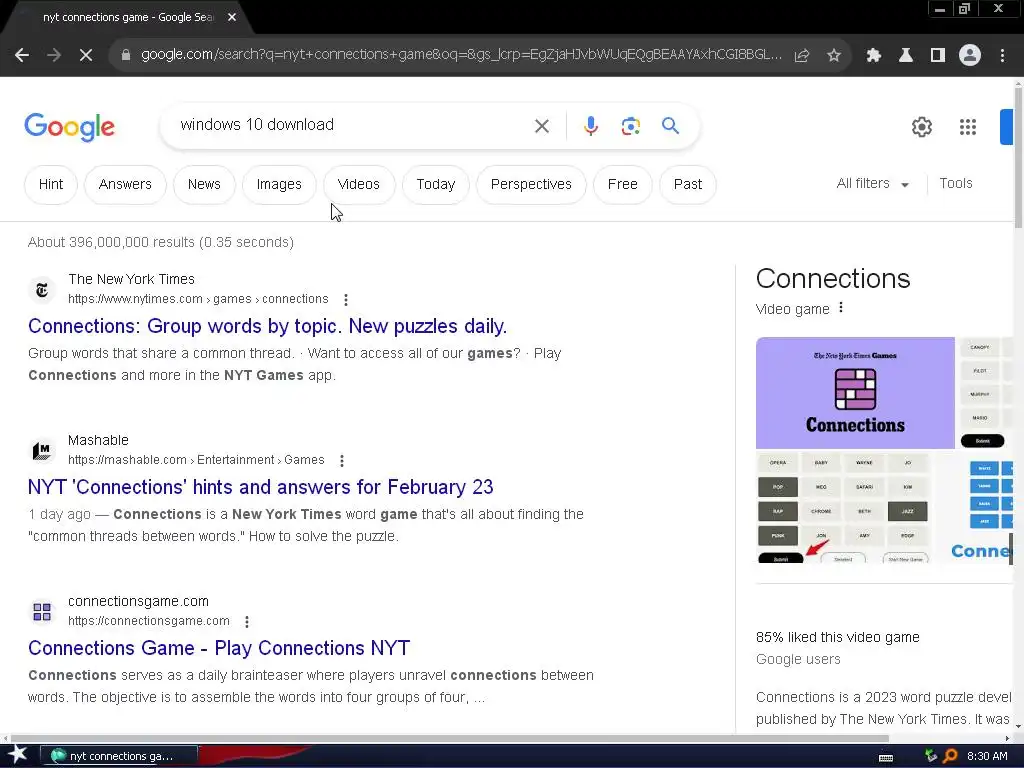Open the taskbar start star button
The width and height of the screenshot is (1024, 768).
point(17,755)
